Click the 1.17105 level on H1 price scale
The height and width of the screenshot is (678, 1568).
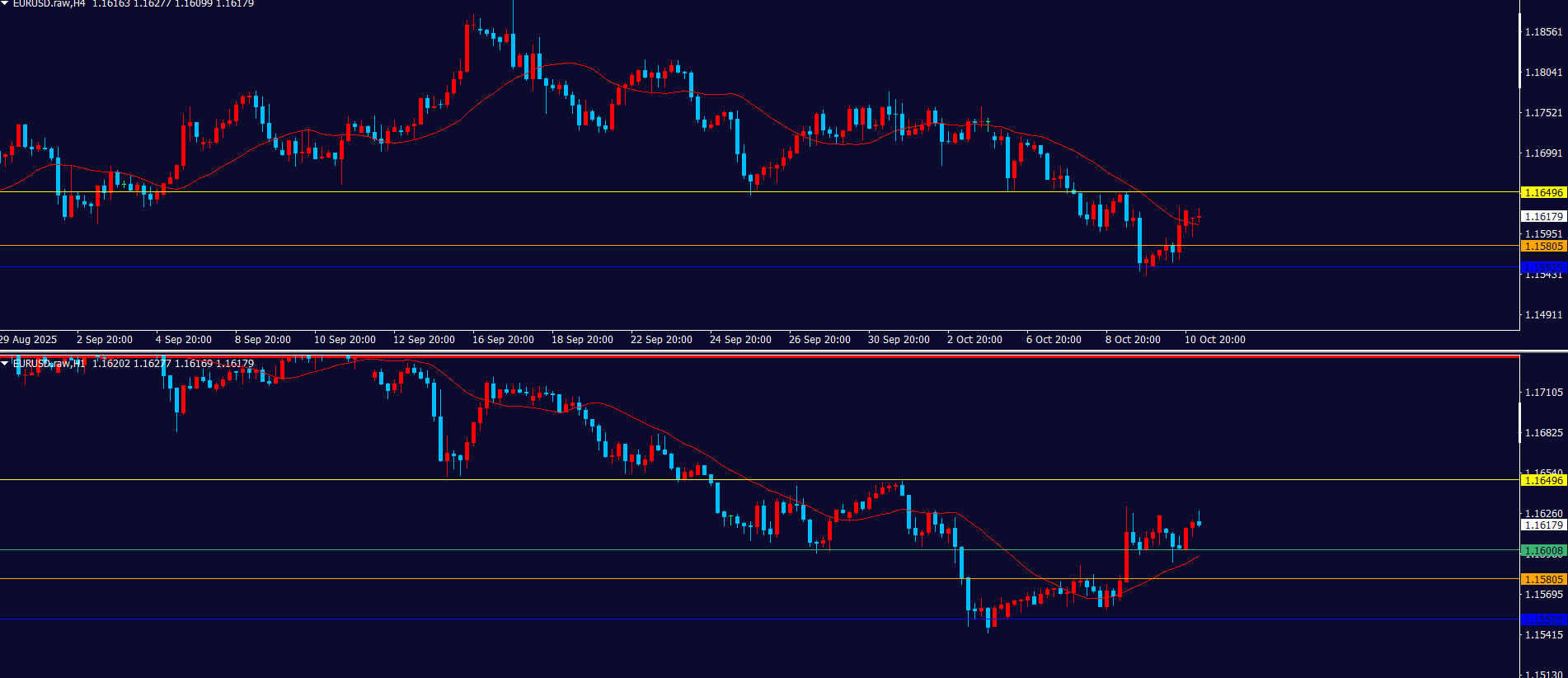[x=1543, y=393]
